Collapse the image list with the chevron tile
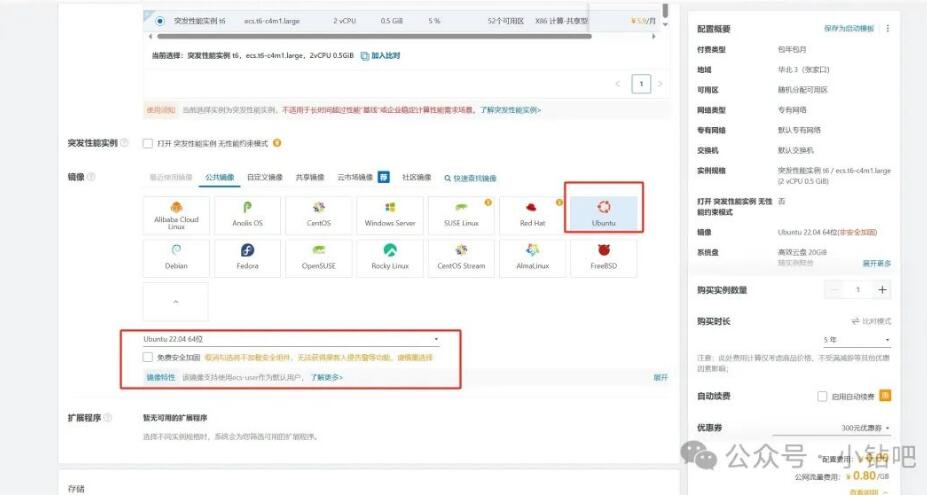The height and width of the screenshot is (499, 927). 176,302
